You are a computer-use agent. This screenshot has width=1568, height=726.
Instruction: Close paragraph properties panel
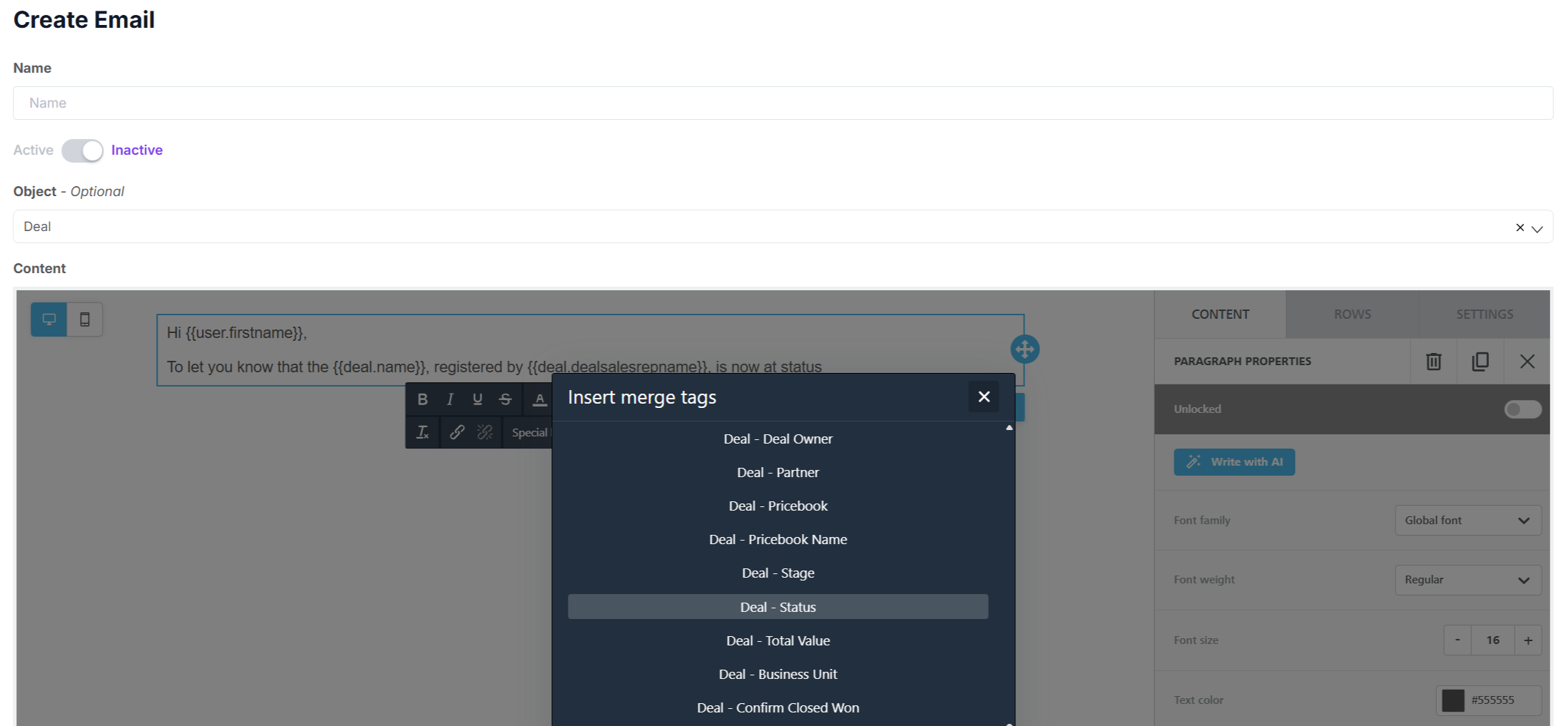coord(1527,362)
